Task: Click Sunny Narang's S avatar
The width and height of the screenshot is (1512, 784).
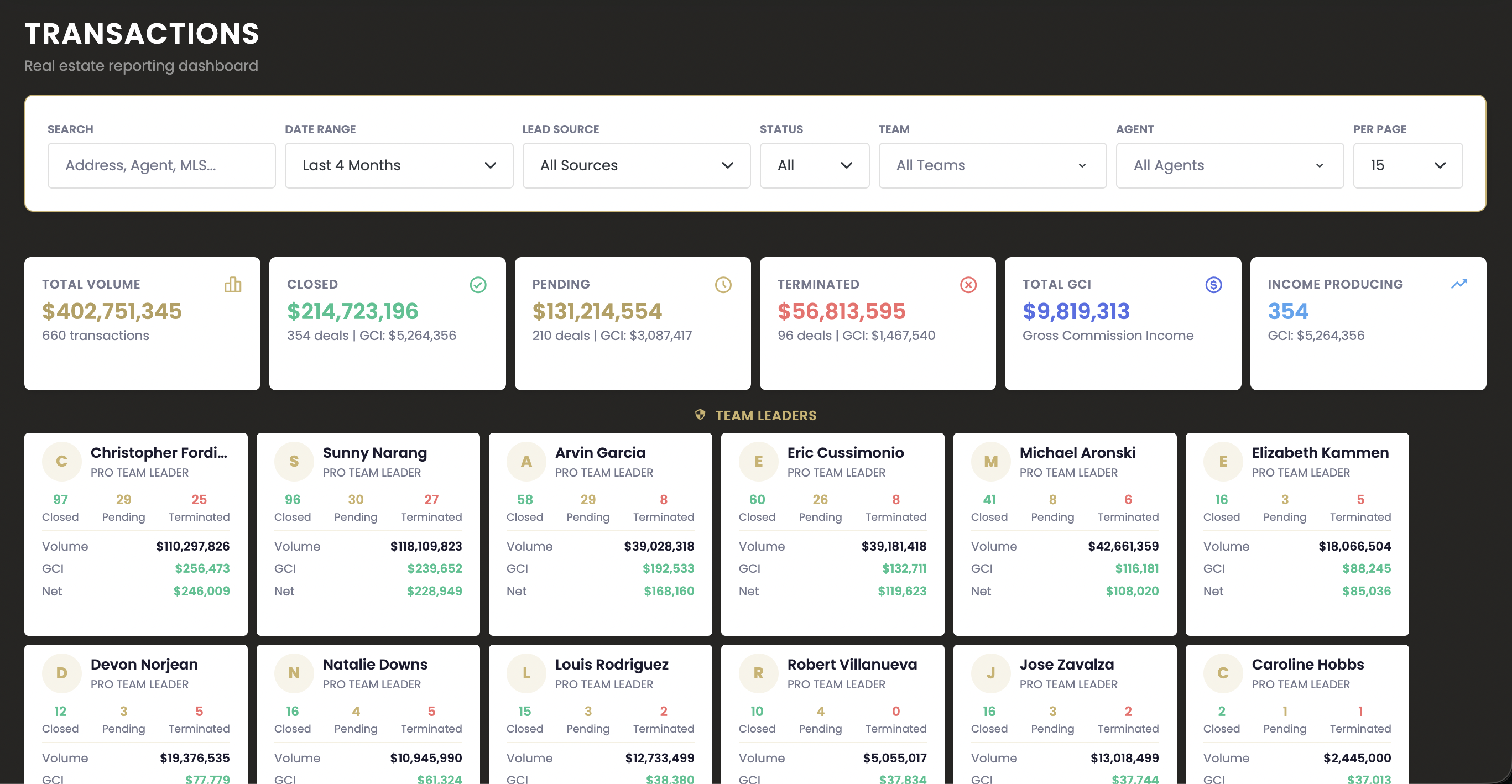Action: [x=294, y=461]
